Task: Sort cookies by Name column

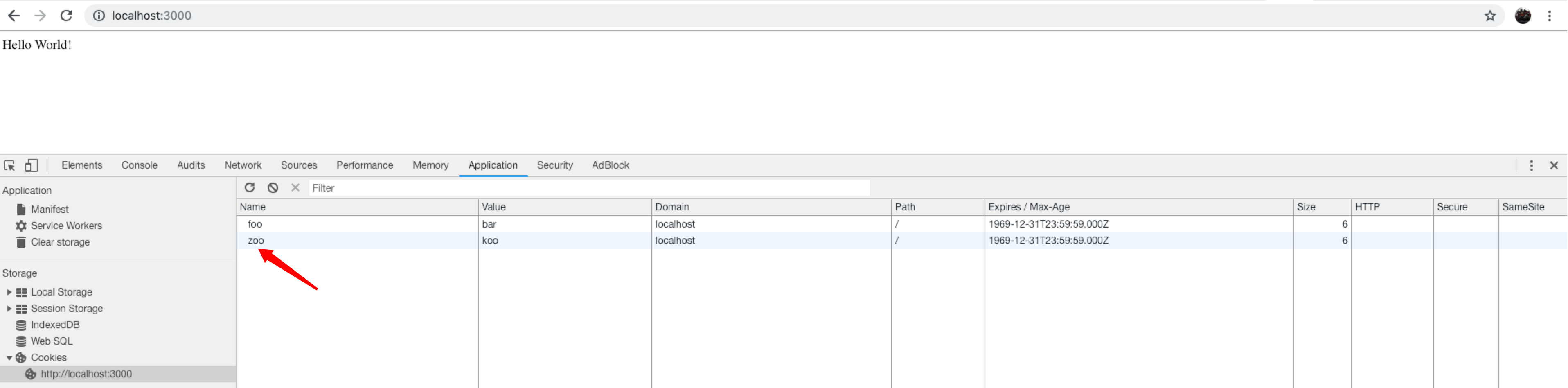Action: pos(357,207)
